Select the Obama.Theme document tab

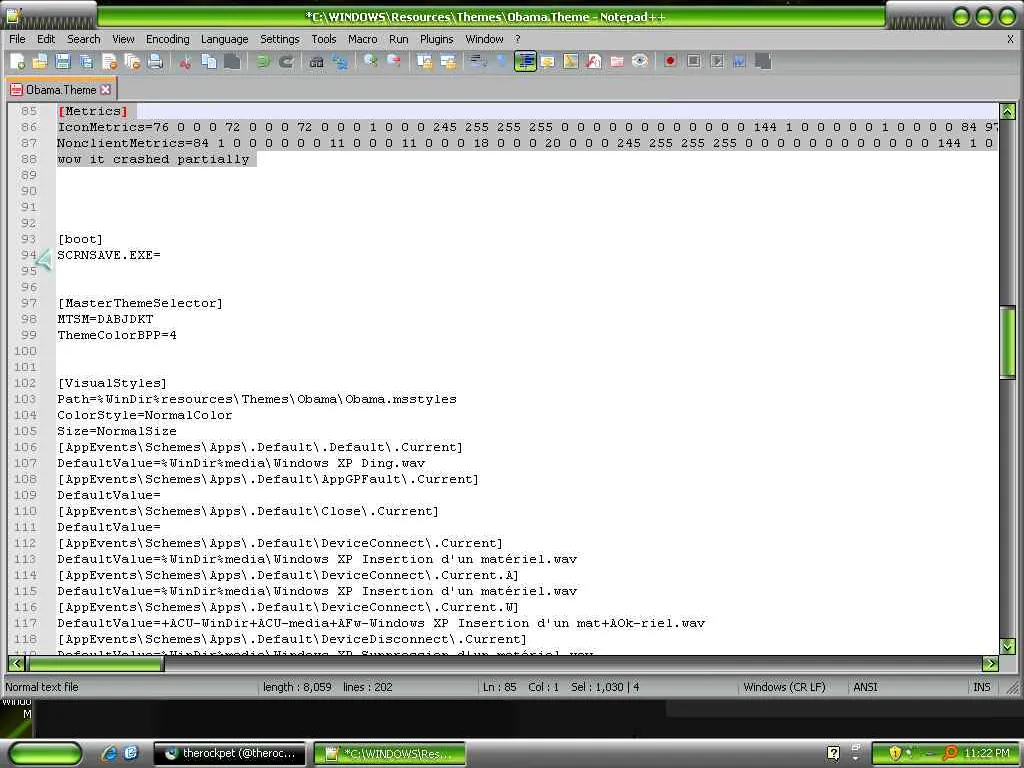click(60, 89)
